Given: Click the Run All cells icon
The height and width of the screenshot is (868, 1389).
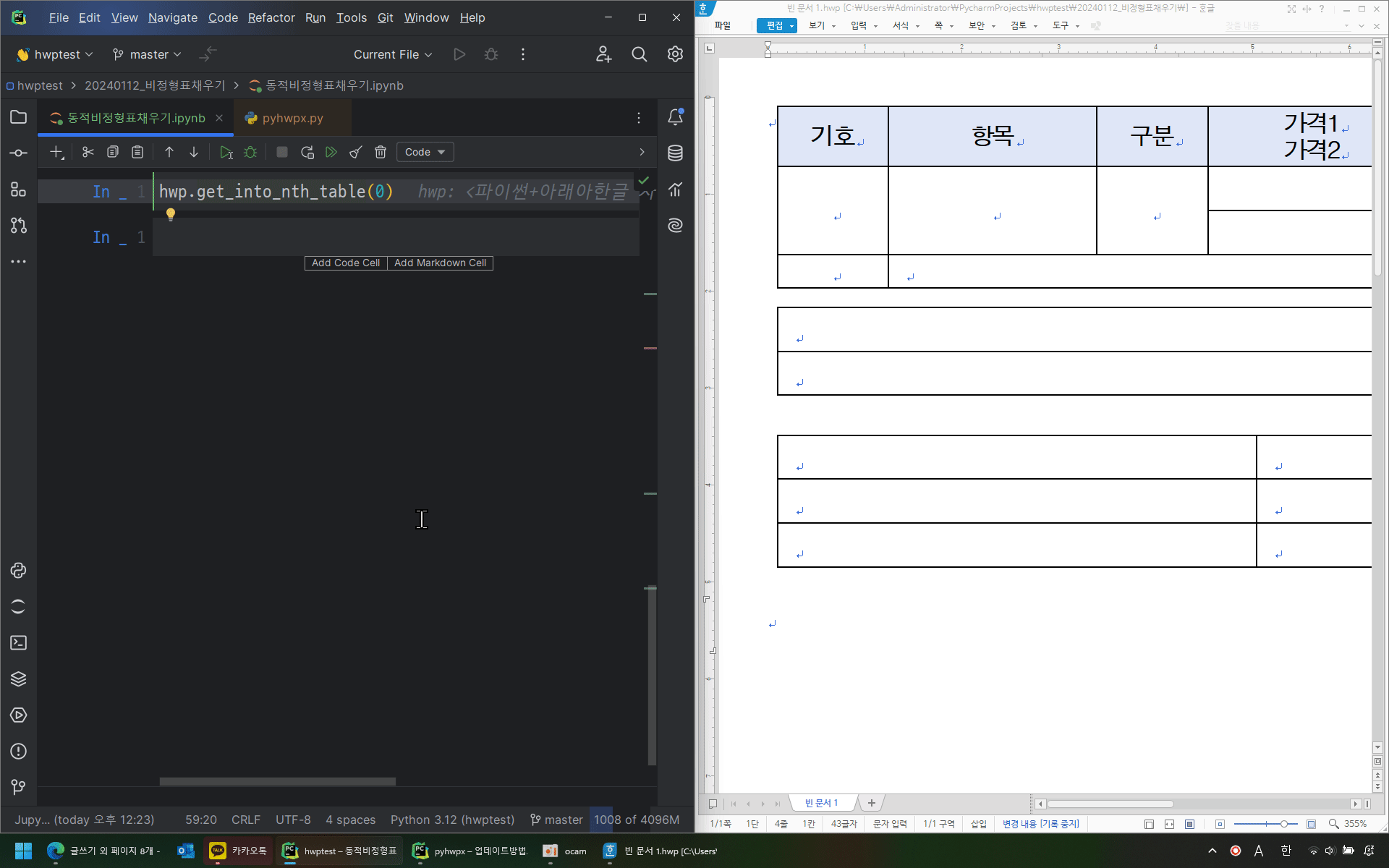Looking at the screenshot, I should point(331,152).
